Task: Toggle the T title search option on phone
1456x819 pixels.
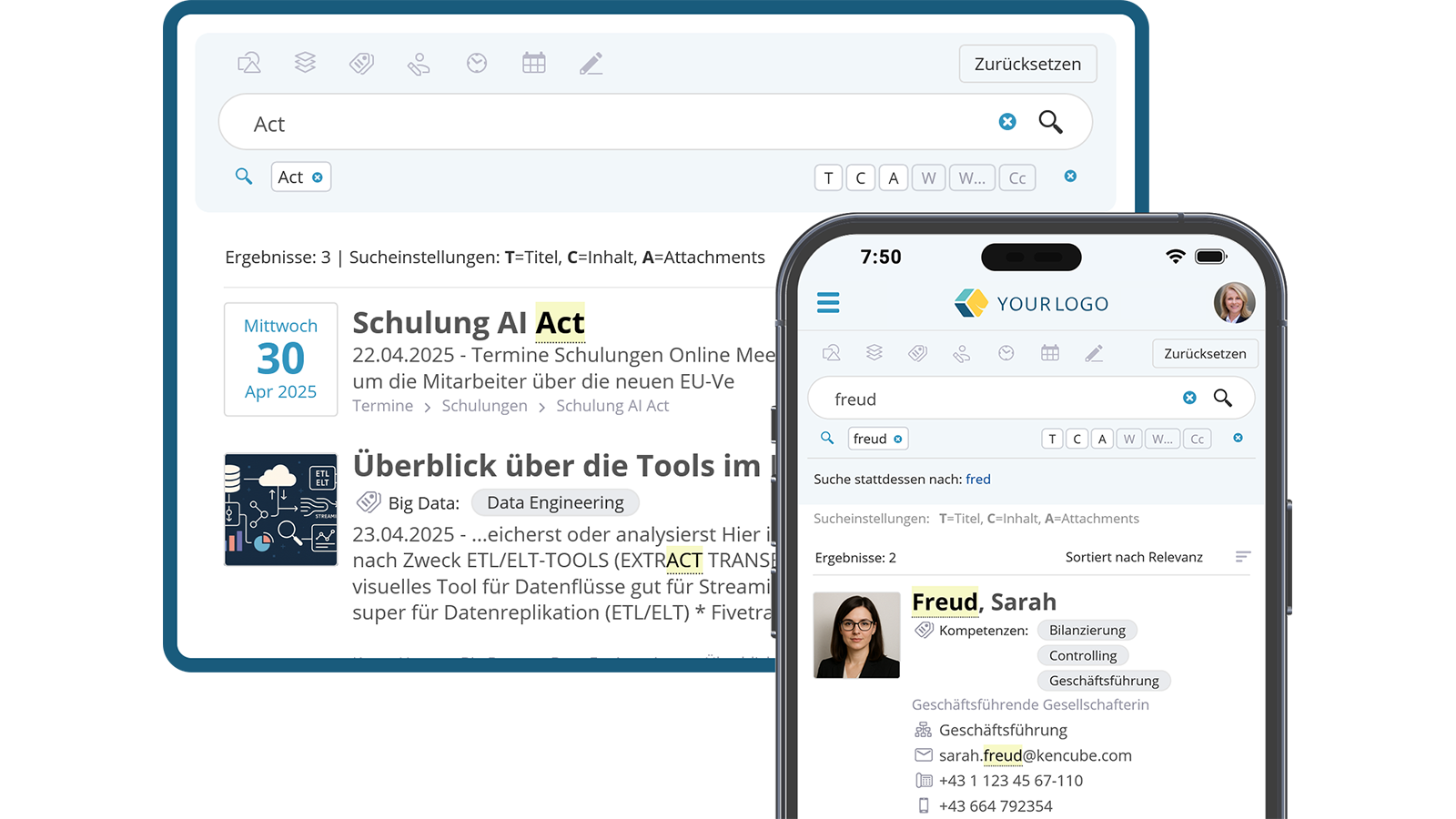Action: pyautogui.click(x=1052, y=439)
